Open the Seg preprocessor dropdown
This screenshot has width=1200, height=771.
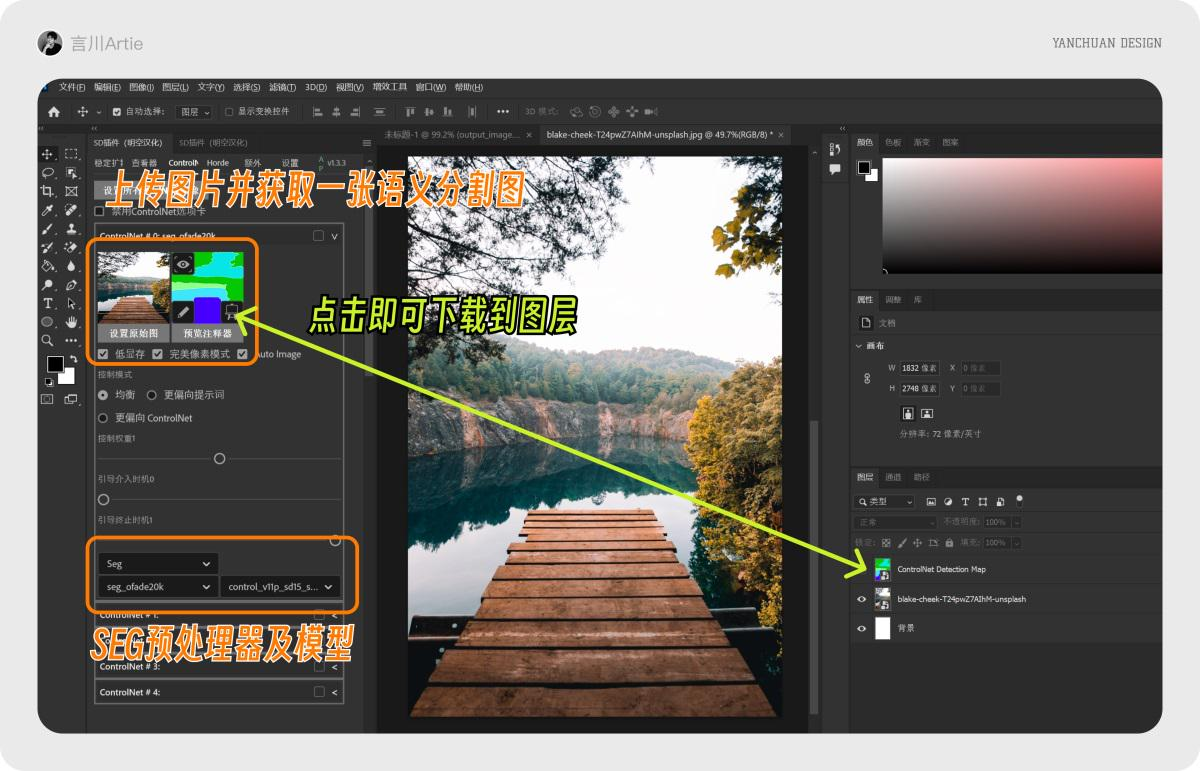[157, 563]
